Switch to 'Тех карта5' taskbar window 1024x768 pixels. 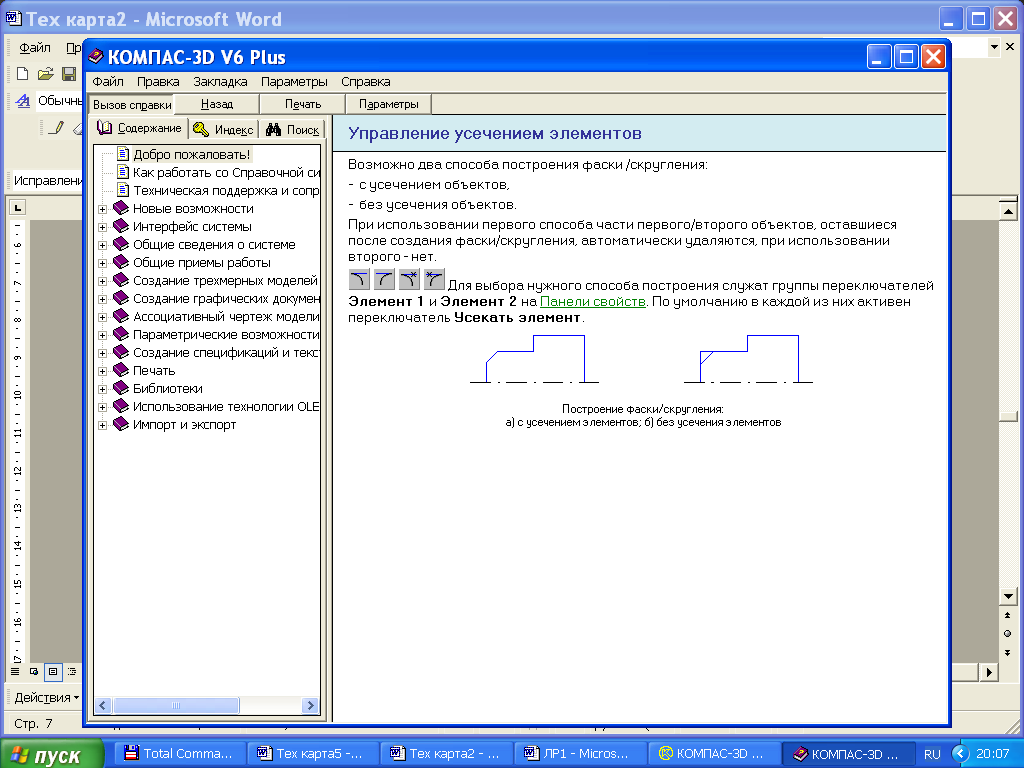[313, 754]
